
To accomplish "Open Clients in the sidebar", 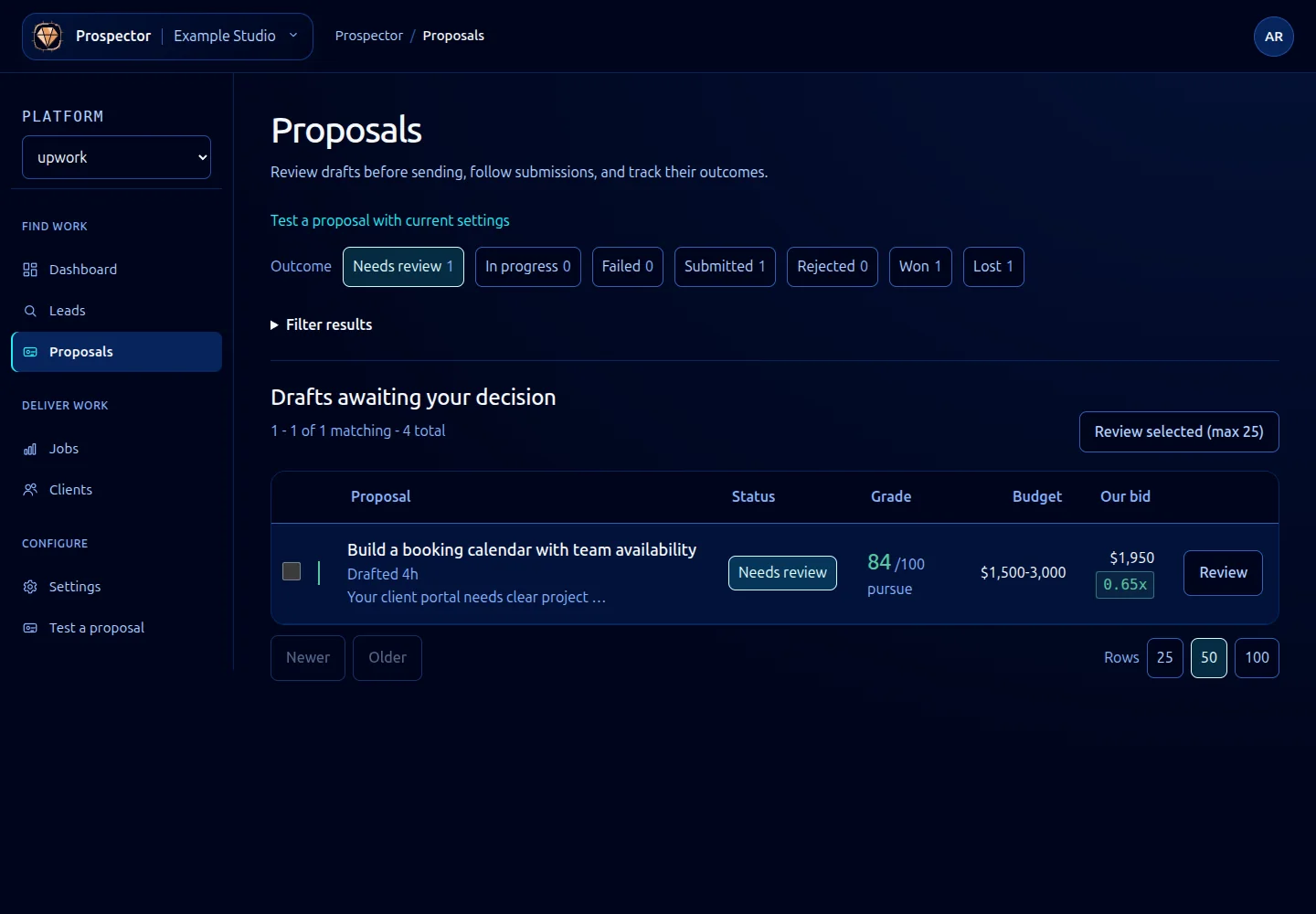I will coord(116,490).
